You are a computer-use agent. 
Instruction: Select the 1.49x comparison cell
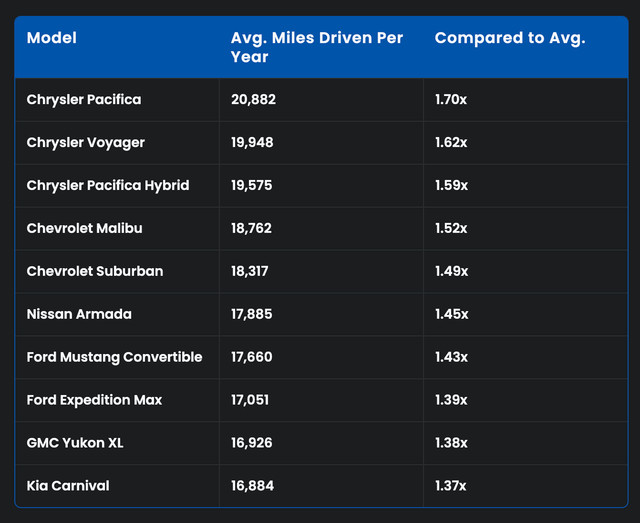click(x=451, y=271)
